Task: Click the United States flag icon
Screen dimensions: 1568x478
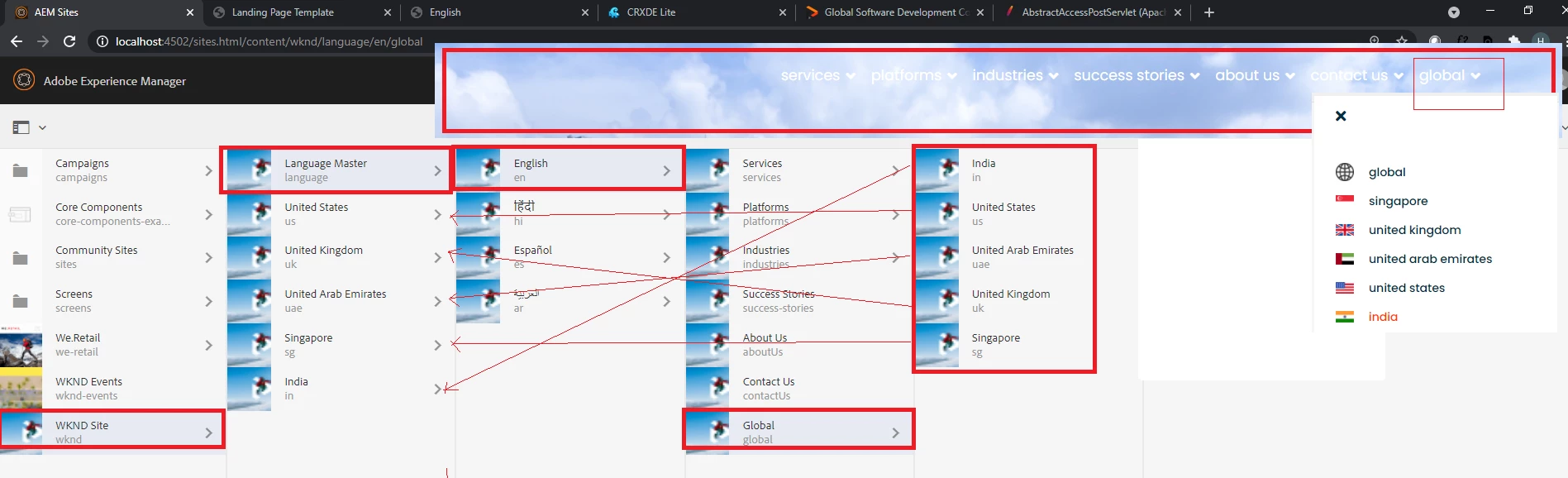Action: point(1345,288)
